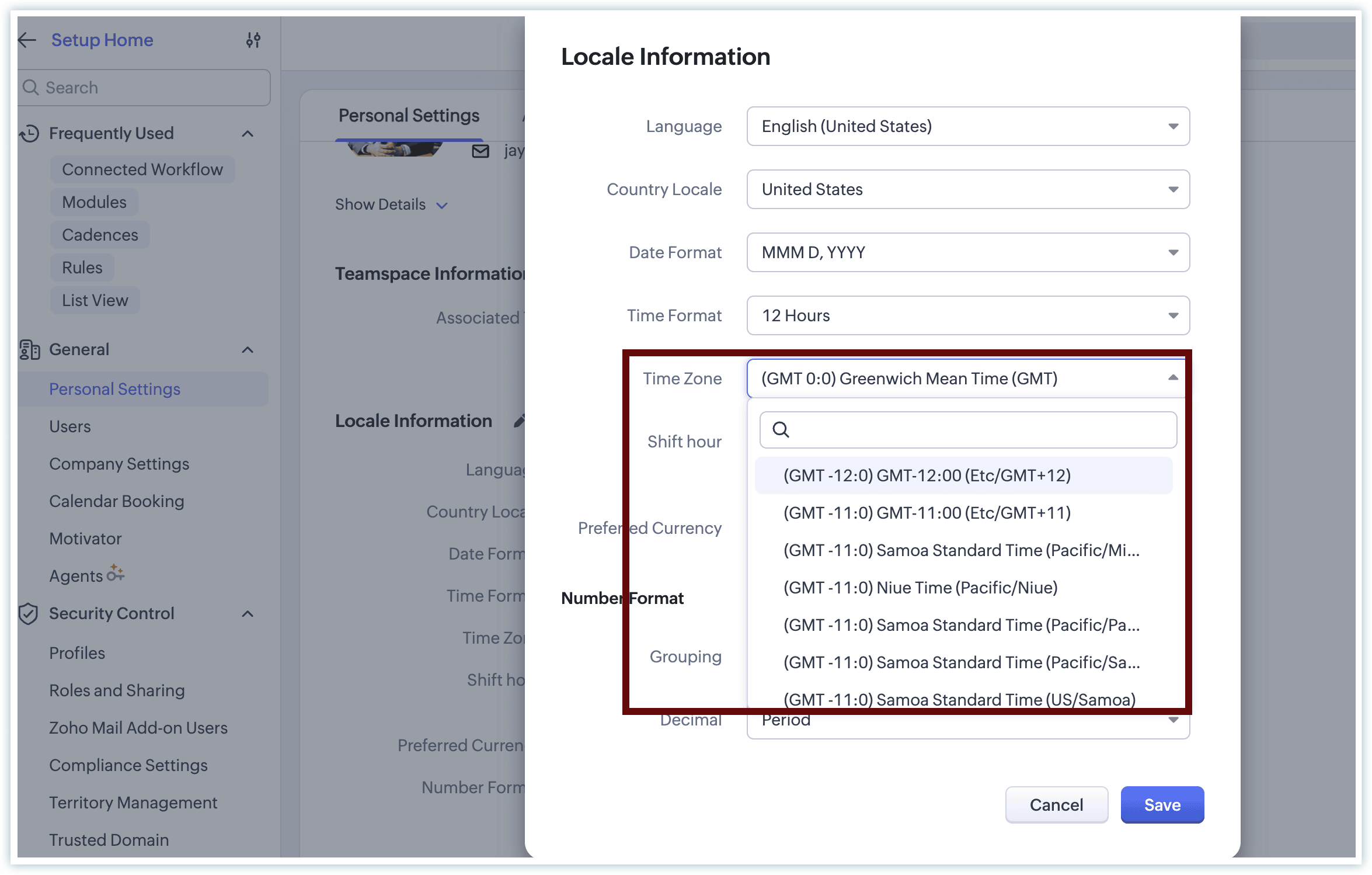Click the back arrow beside Setup Home
Image resolution: width=1372 pixels, height=875 pixels.
tap(27, 40)
